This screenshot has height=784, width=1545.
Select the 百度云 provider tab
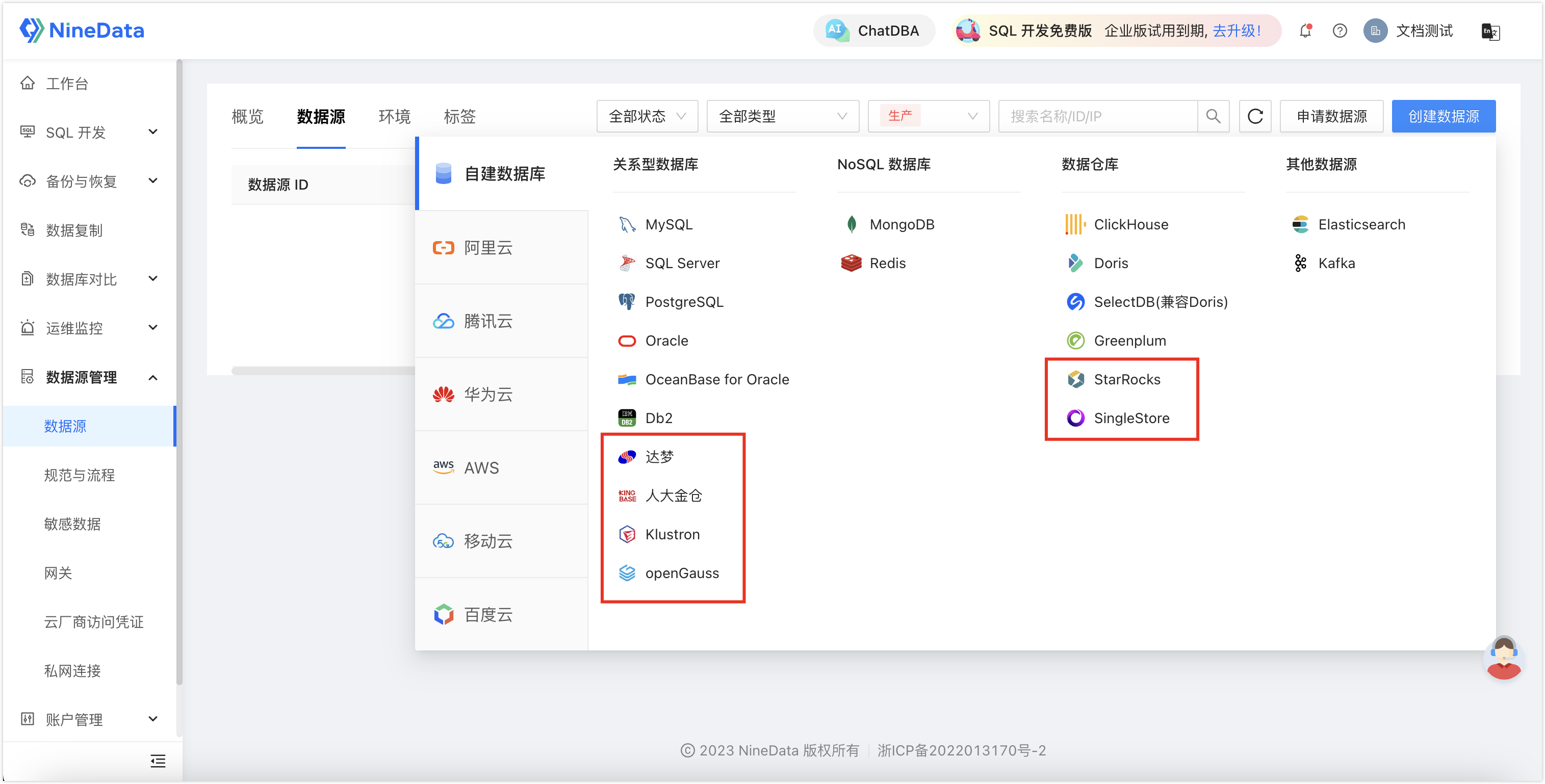pyautogui.click(x=502, y=614)
